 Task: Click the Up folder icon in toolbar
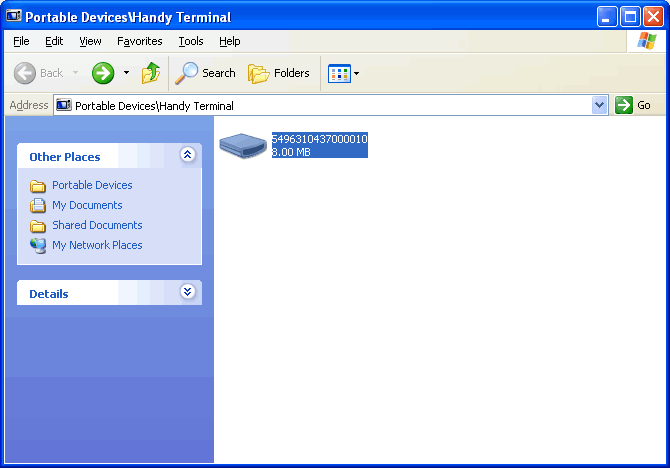pos(151,73)
